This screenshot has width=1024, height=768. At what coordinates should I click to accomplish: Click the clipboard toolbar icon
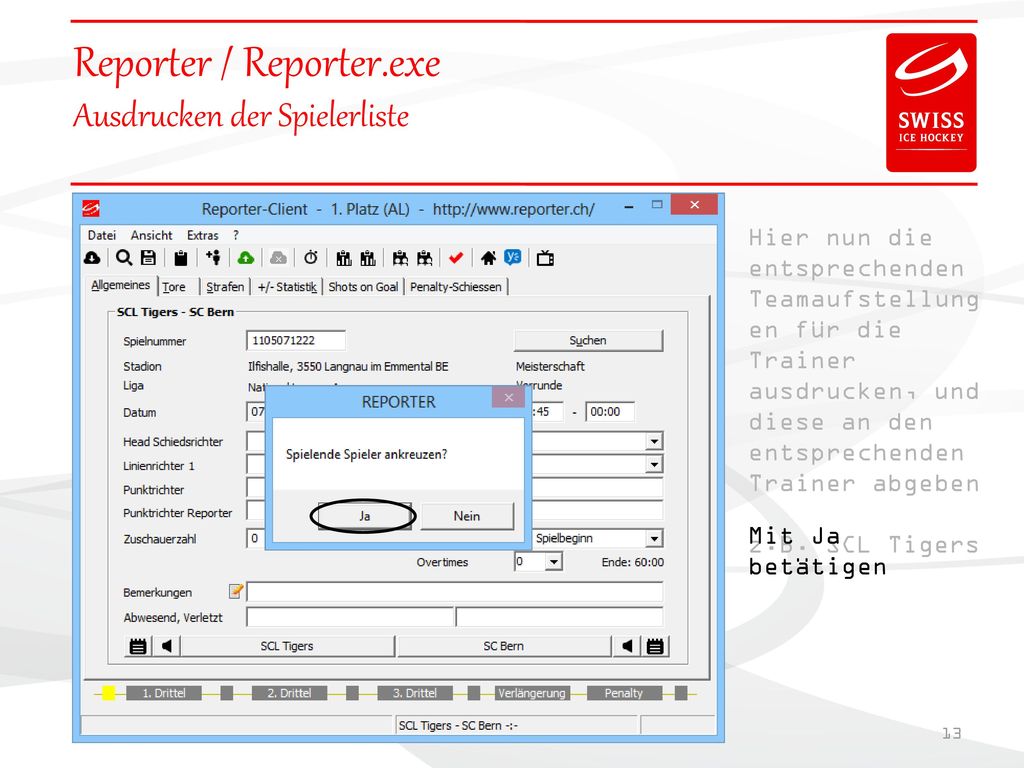pos(181,259)
